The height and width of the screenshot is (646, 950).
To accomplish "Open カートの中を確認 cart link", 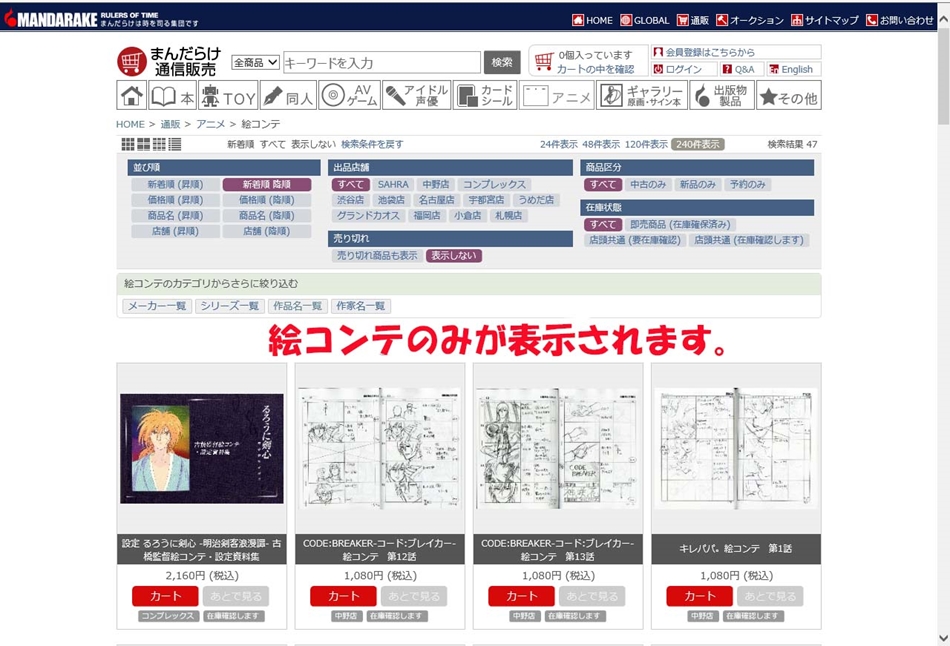I will (x=595, y=69).
